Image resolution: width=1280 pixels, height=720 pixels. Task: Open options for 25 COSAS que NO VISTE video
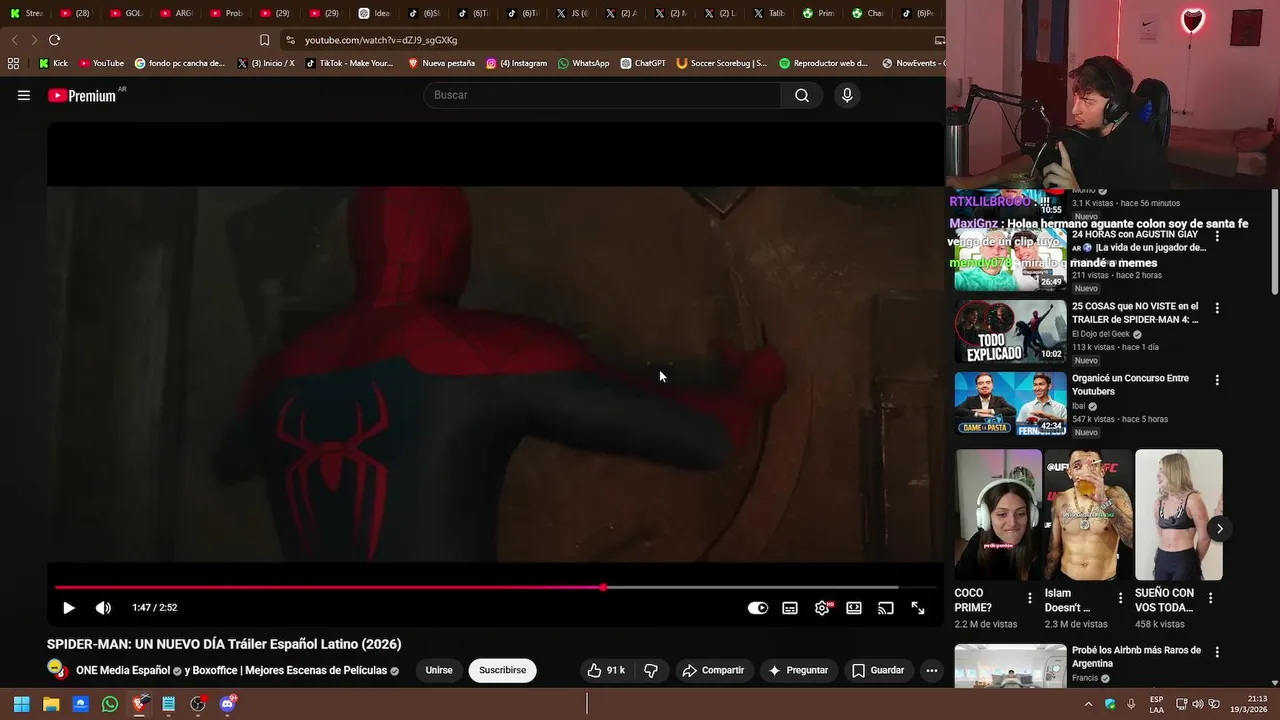click(x=1217, y=308)
